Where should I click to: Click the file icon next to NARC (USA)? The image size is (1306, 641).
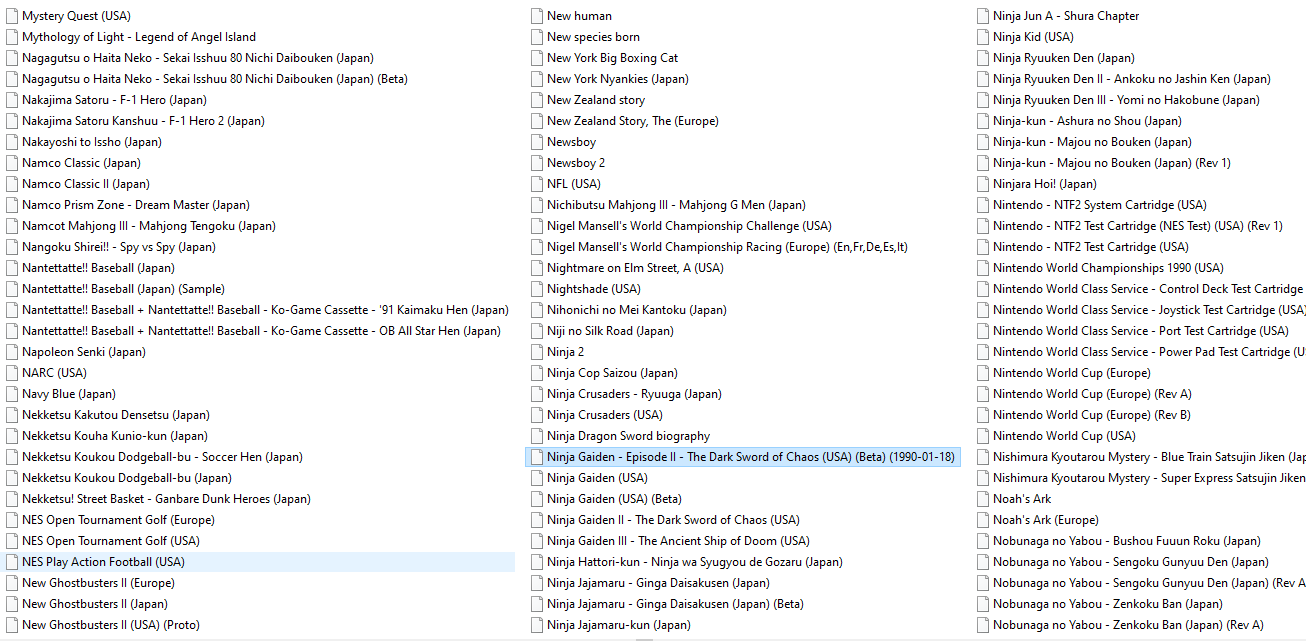tap(12, 373)
